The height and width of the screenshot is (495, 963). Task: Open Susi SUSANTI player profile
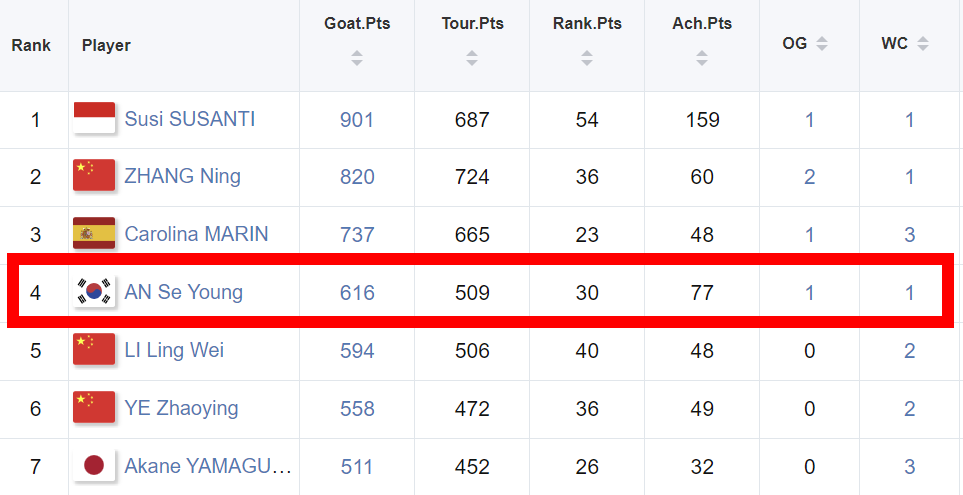[190, 119]
